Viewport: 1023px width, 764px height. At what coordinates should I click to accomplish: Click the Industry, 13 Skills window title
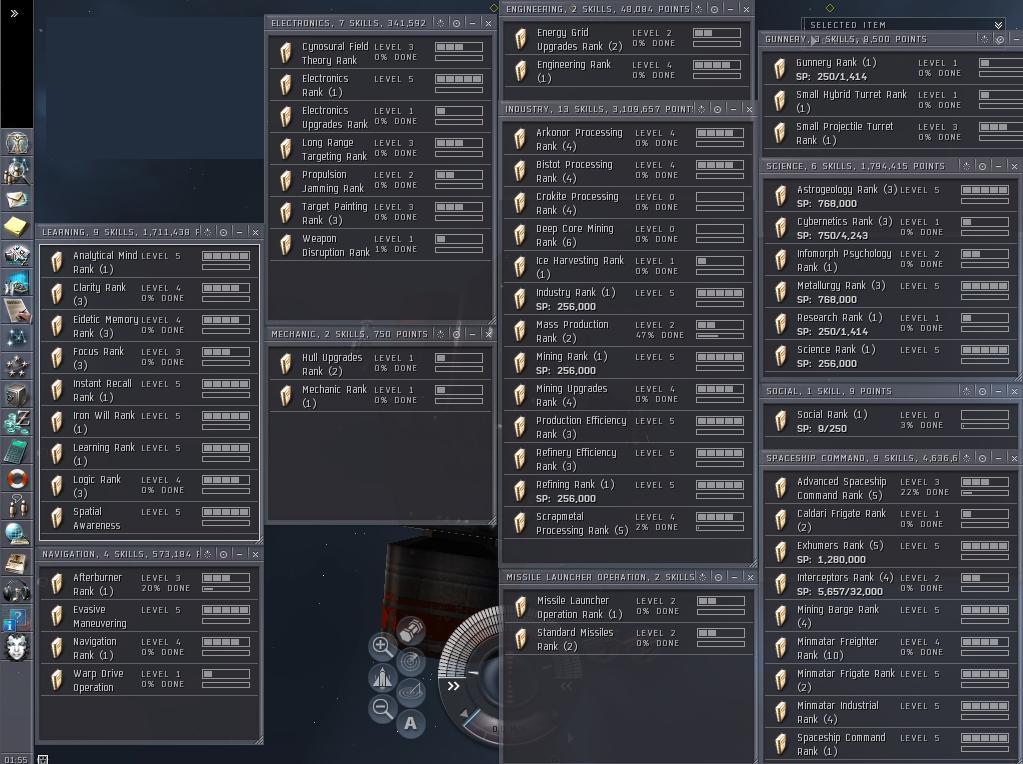pos(598,109)
